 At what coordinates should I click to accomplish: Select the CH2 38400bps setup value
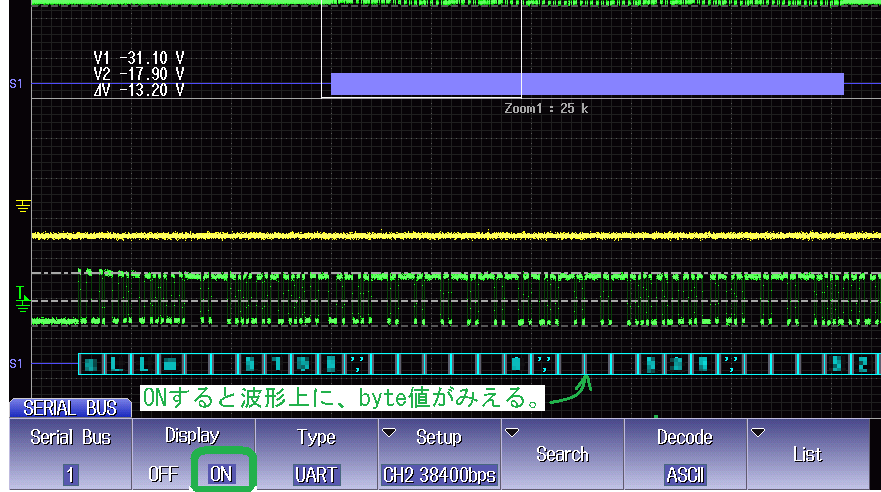point(439,474)
